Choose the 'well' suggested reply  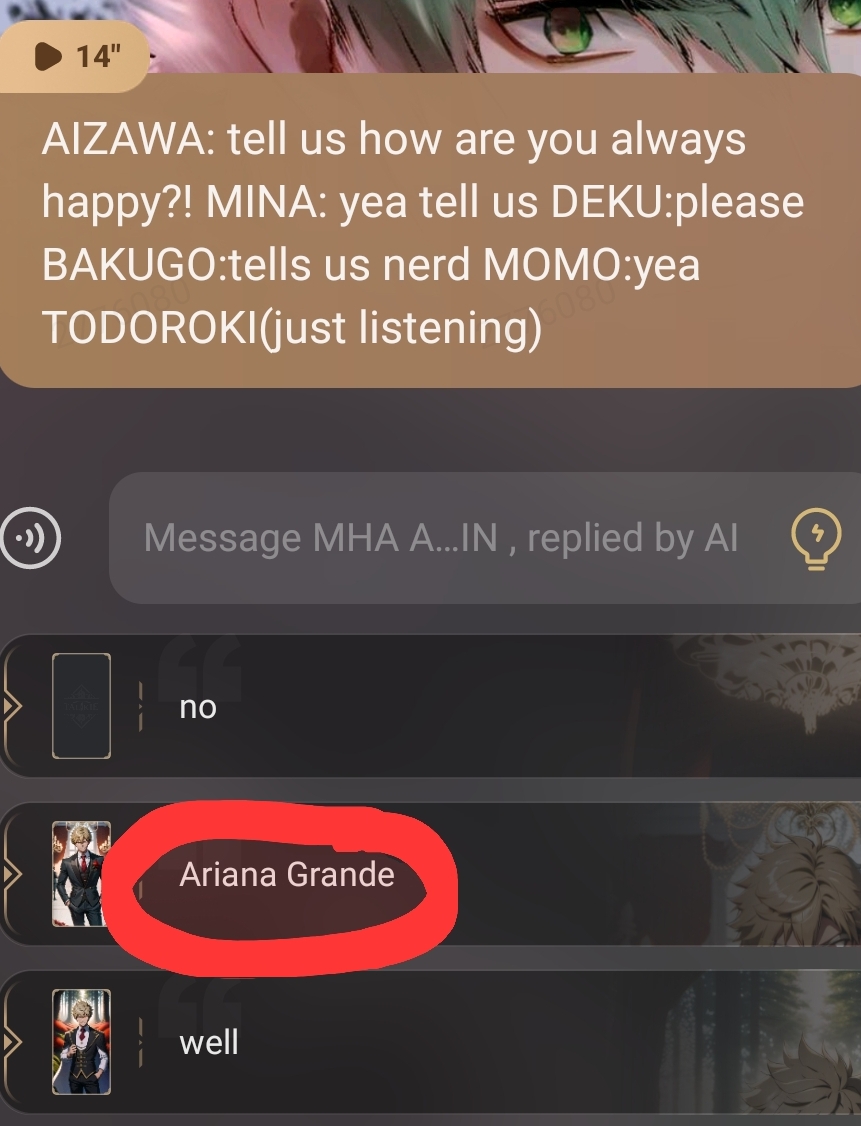430,1041
